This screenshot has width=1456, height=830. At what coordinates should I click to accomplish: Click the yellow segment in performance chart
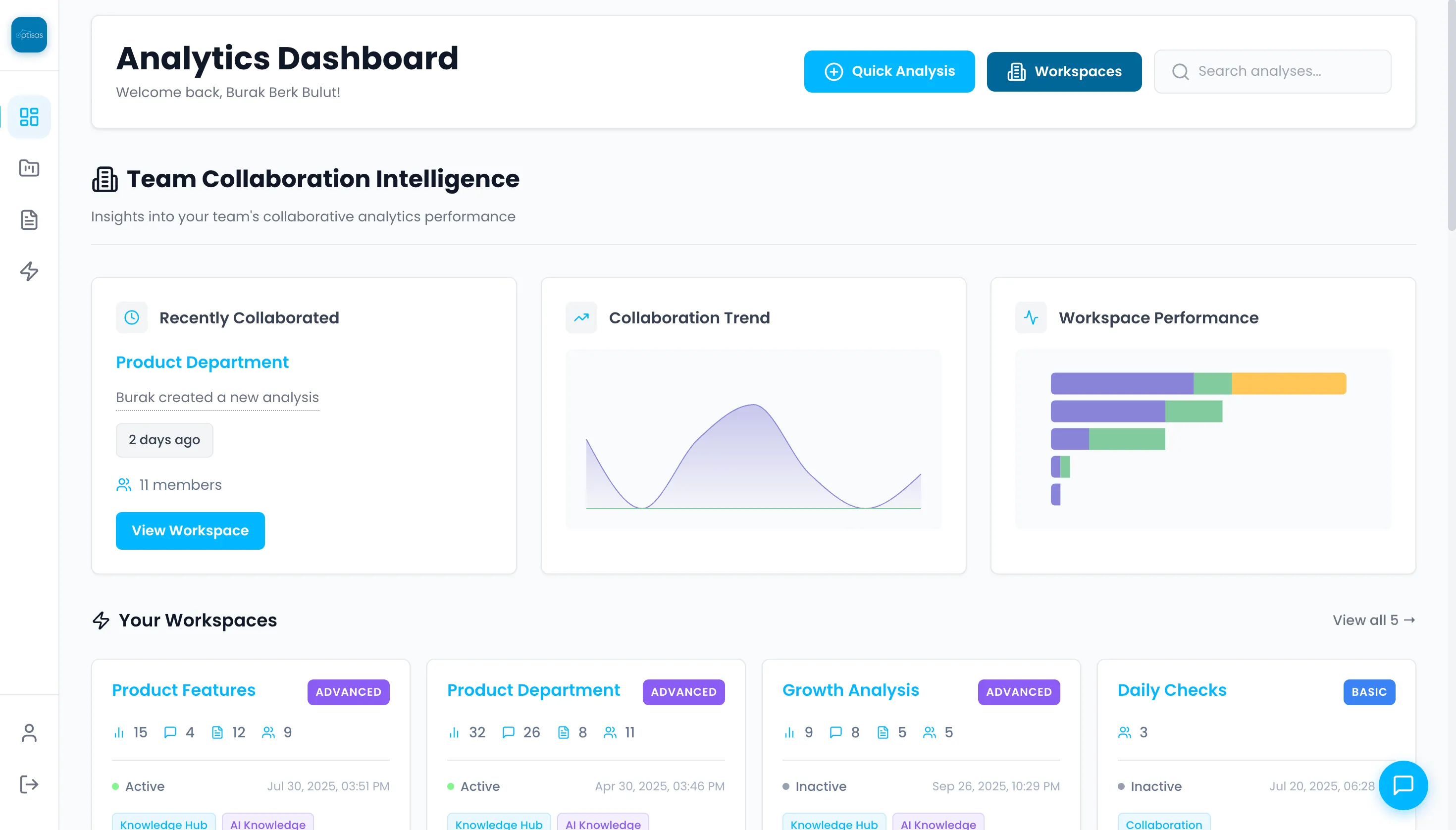click(1289, 384)
